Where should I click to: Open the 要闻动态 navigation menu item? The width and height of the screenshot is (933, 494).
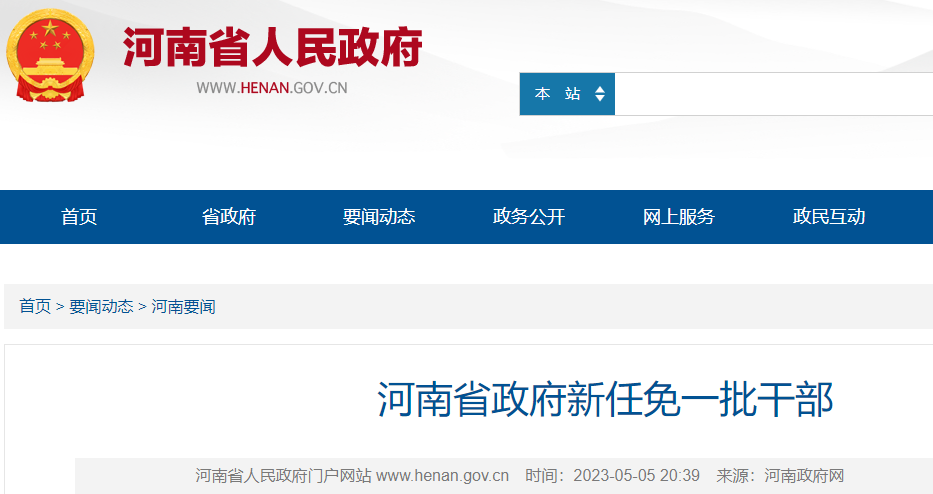379,217
